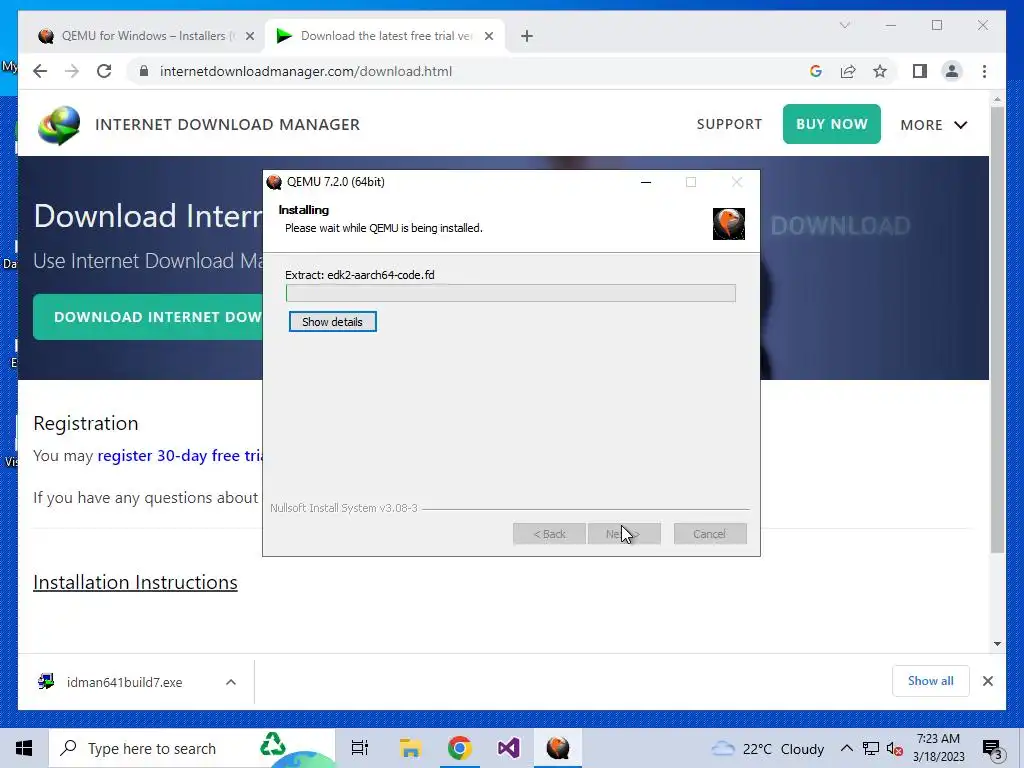The image size is (1024, 768).
Task: Reload the current page
Action: click(104, 71)
